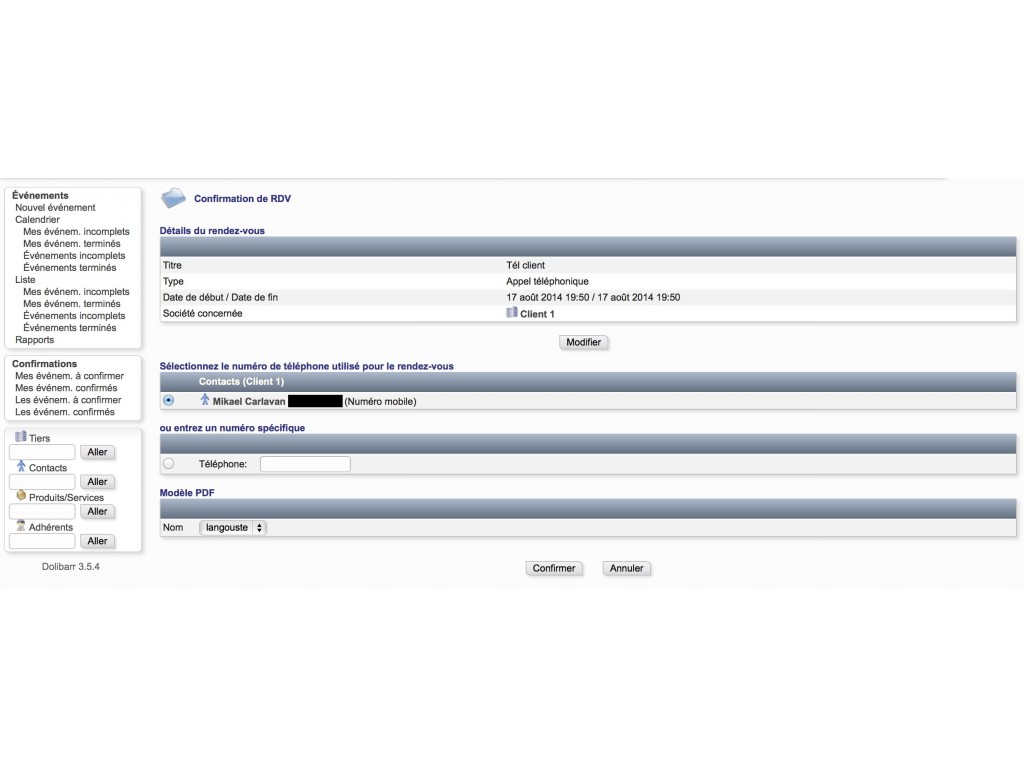
Task: Open Mes événem. terminés under Liste
Action: pos(72,304)
